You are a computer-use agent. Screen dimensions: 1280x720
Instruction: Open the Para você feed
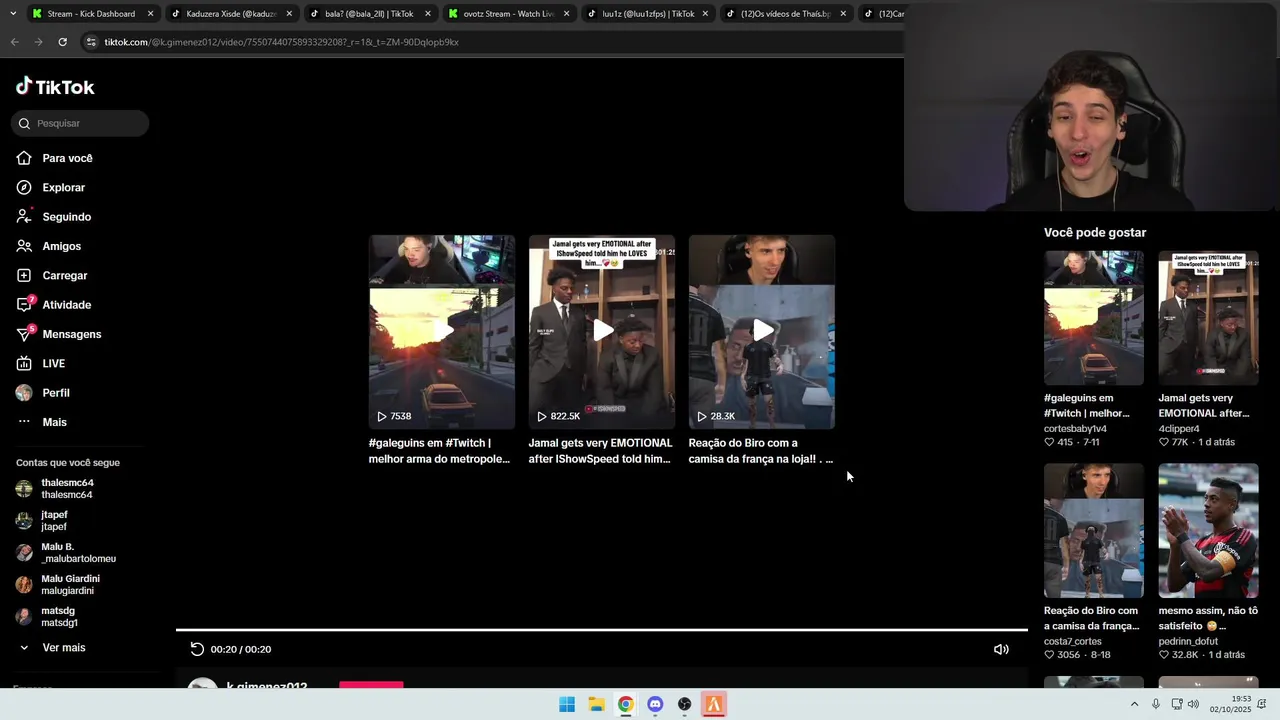tap(67, 158)
